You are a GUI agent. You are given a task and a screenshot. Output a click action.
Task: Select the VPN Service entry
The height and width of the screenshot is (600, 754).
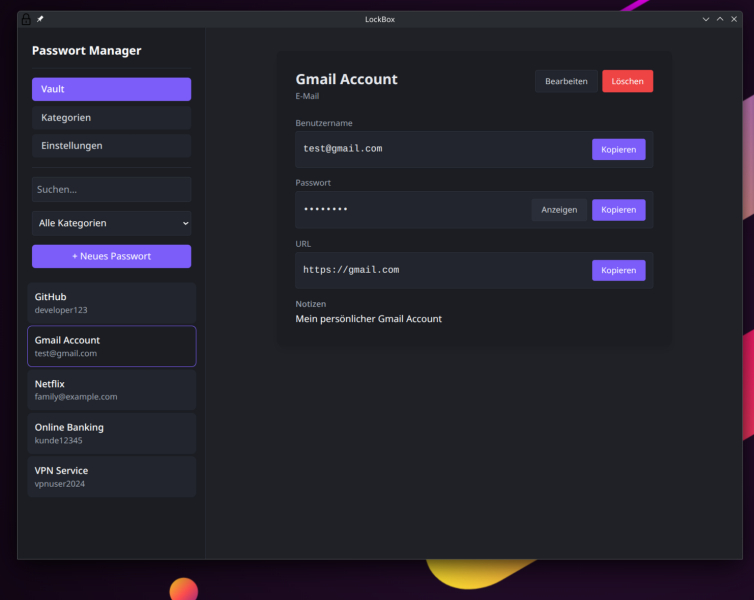(x=111, y=477)
